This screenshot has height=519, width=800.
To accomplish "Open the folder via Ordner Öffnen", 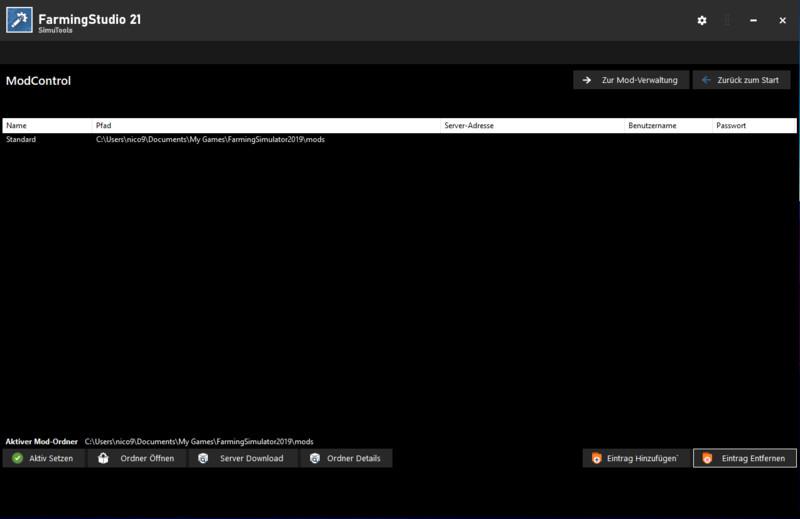I will pos(136,458).
